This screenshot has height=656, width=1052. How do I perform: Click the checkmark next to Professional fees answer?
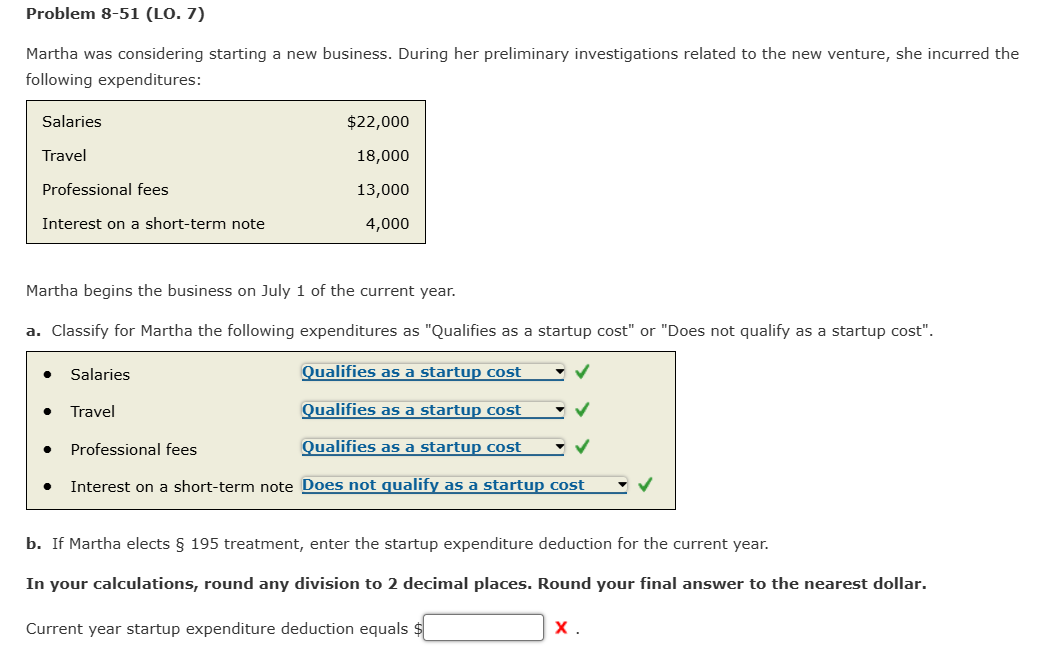[581, 446]
